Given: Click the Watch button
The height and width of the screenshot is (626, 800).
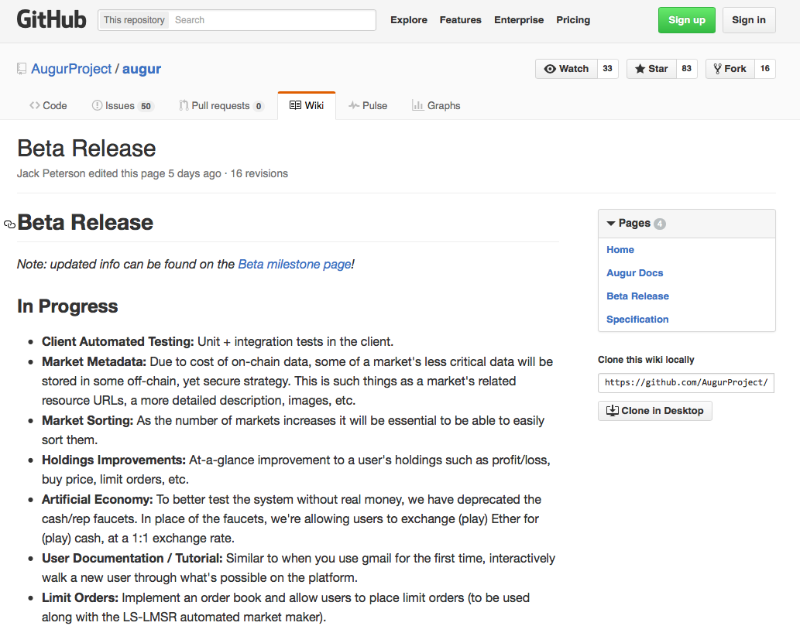Looking at the screenshot, I should 566,69.
